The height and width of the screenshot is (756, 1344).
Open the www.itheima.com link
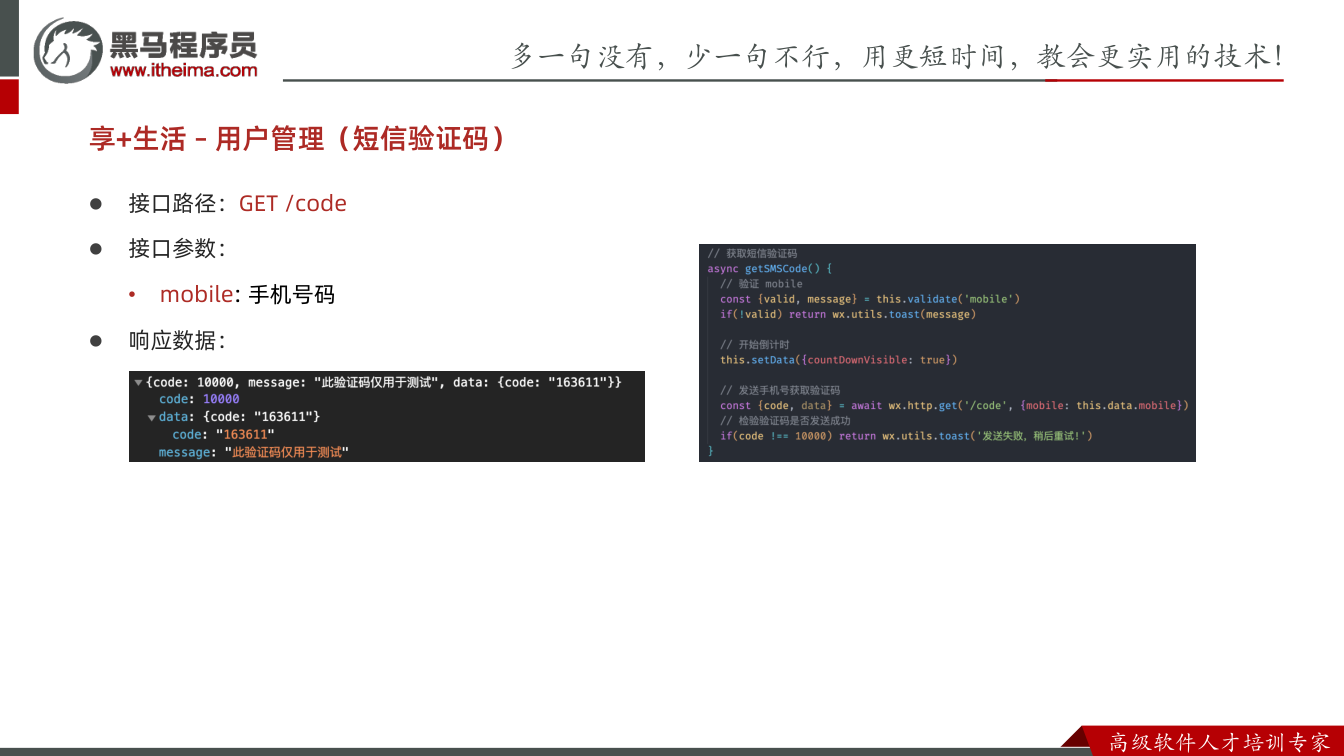click(x=183, y=70)
